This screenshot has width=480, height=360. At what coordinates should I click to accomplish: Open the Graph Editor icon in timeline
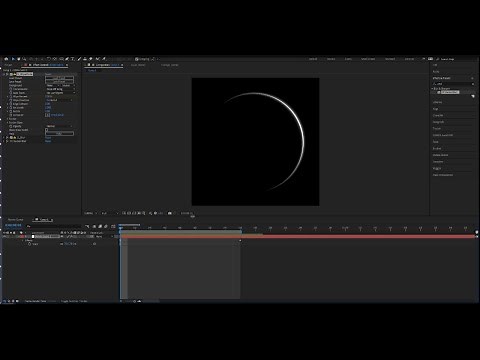(113, 227)
